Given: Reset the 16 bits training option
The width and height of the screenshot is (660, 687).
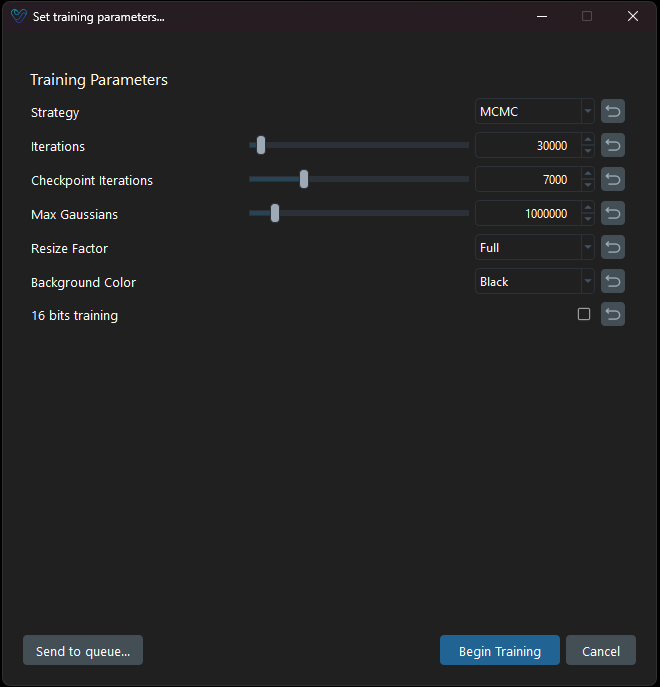Looking at the screenshot, I should [613, 315].
